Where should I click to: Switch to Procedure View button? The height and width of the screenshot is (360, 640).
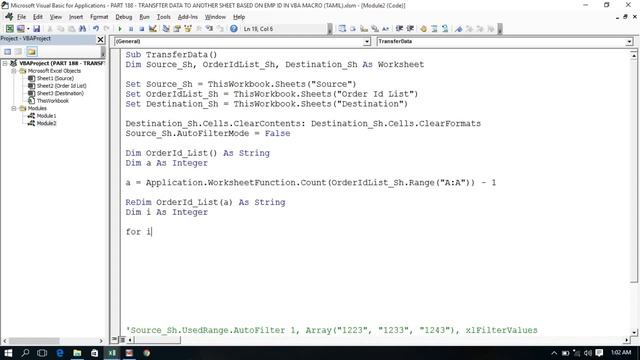115,340
